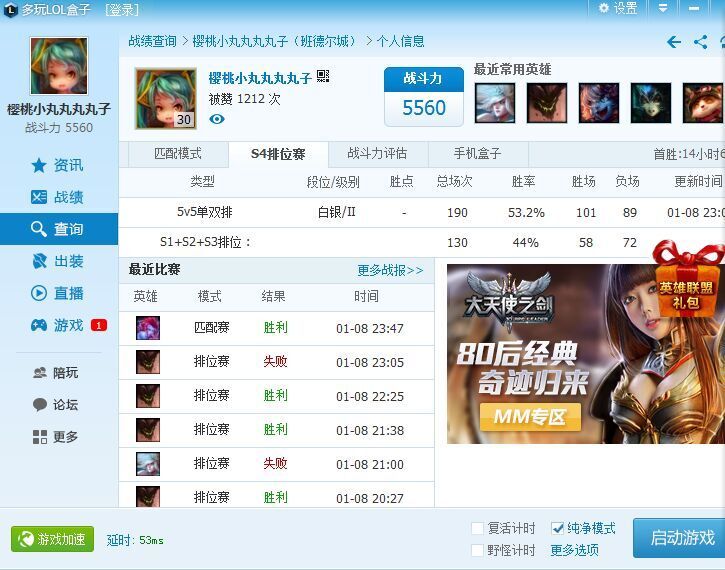Click the 战斗力 5560 score box
Image resolution: width=725 pixels, height=570 pixels.
coord(424,97)
